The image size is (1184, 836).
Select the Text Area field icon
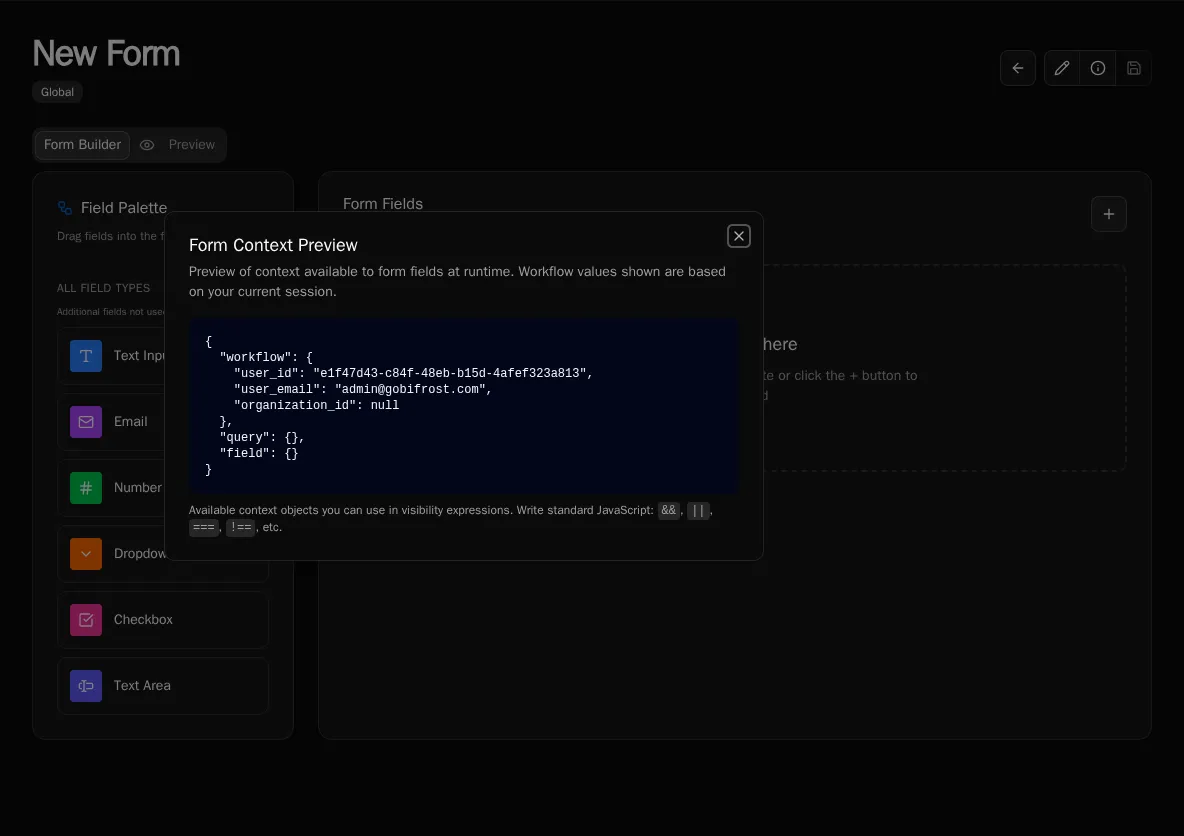[x=86, y=686]
